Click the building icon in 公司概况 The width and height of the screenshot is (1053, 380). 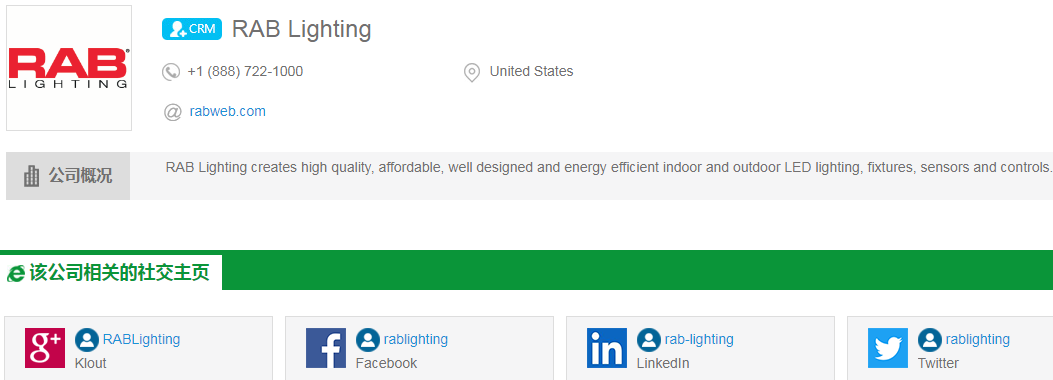[x=32, y=177]
